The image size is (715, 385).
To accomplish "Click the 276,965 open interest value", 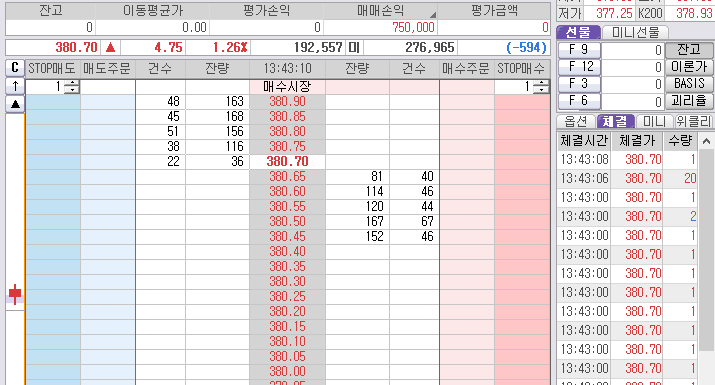I will [x=430, y=47].
